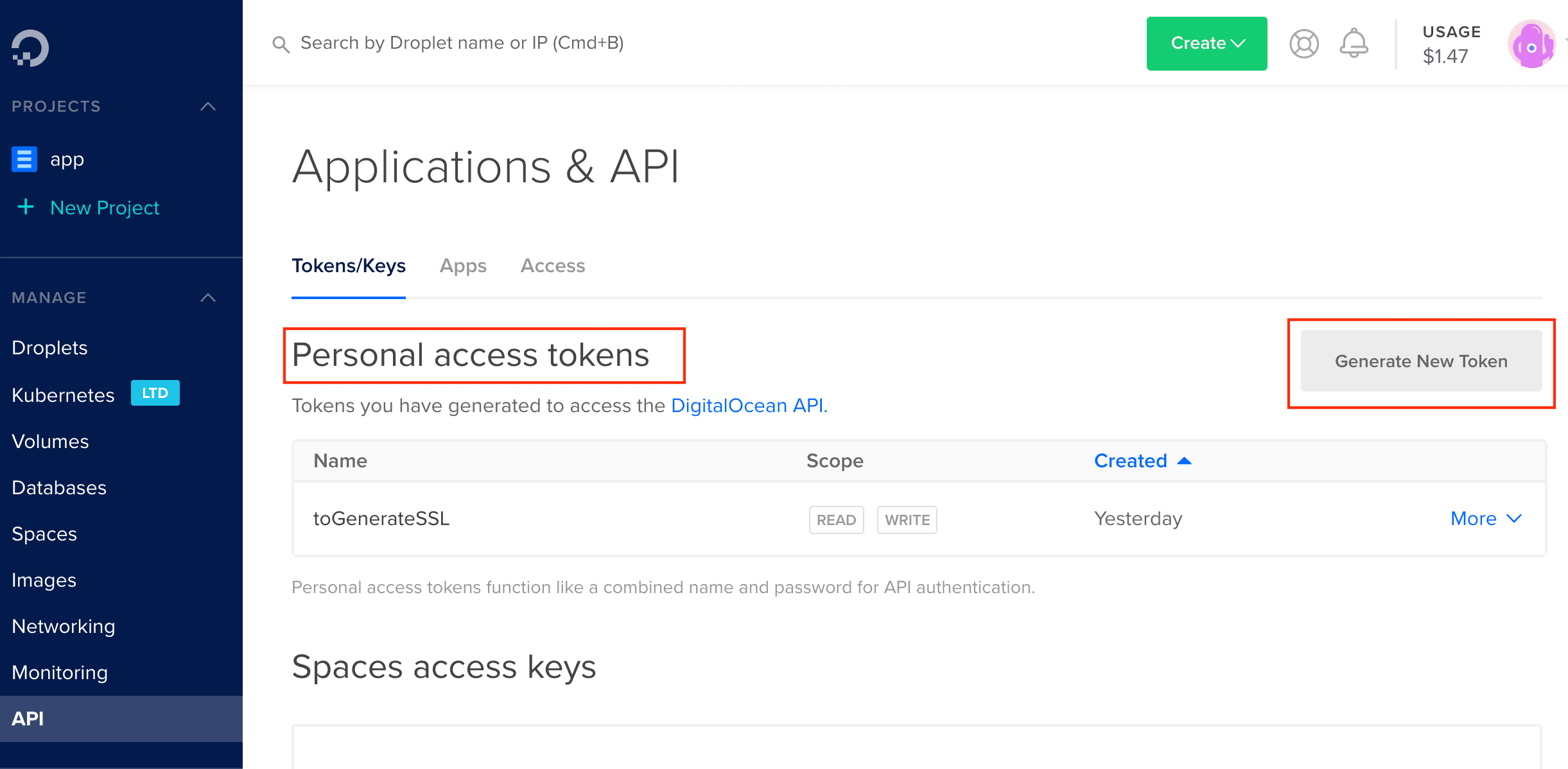Open Images in the sidebar
This screenshot has width=1568, height=769.
click(x=44, y=580)
